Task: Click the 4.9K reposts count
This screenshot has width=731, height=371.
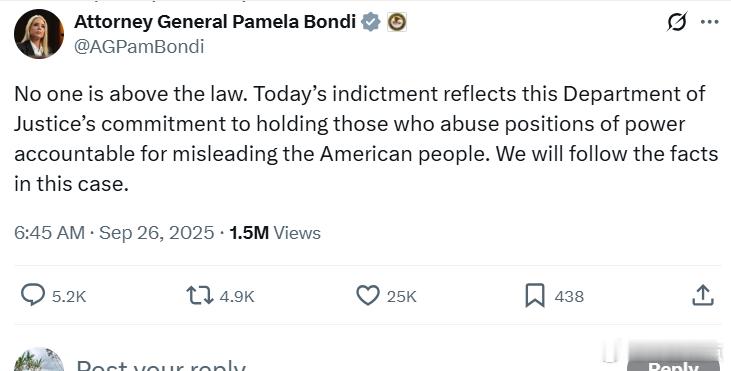Action: pos(237,296)
